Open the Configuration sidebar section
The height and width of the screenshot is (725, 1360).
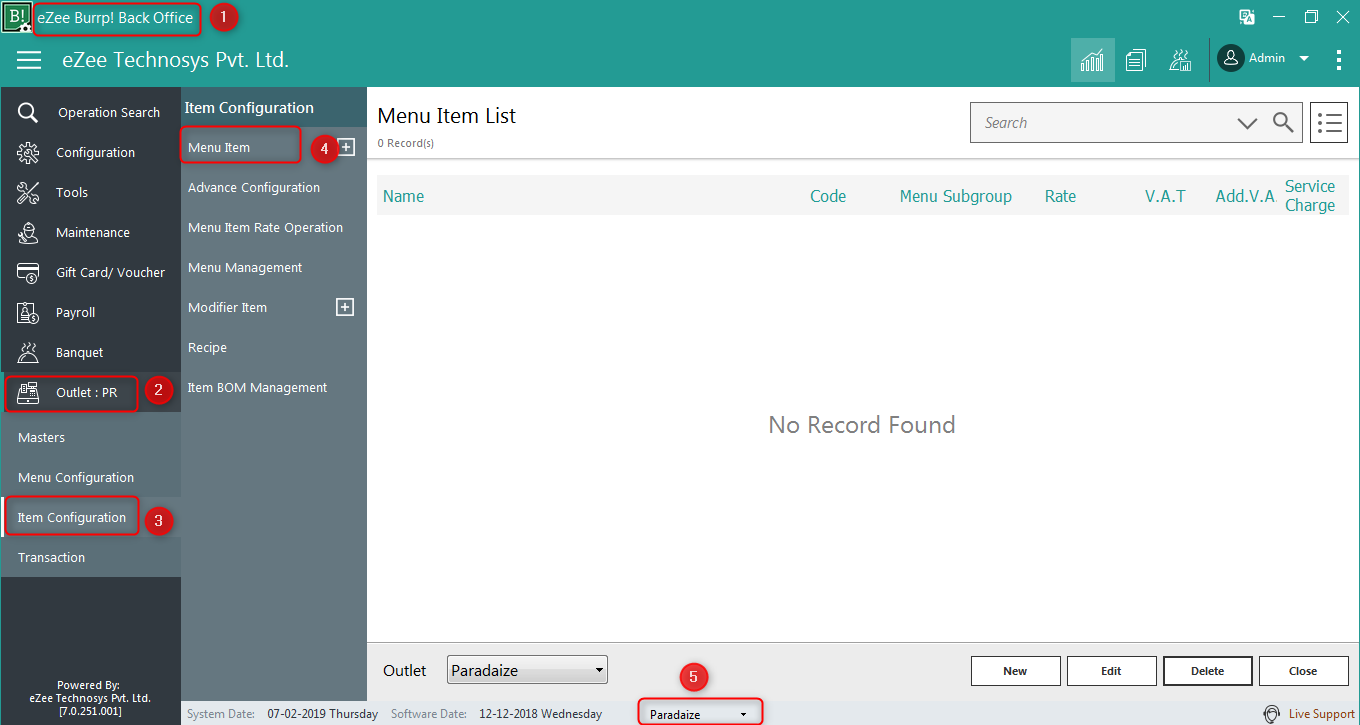coord(90,153)
